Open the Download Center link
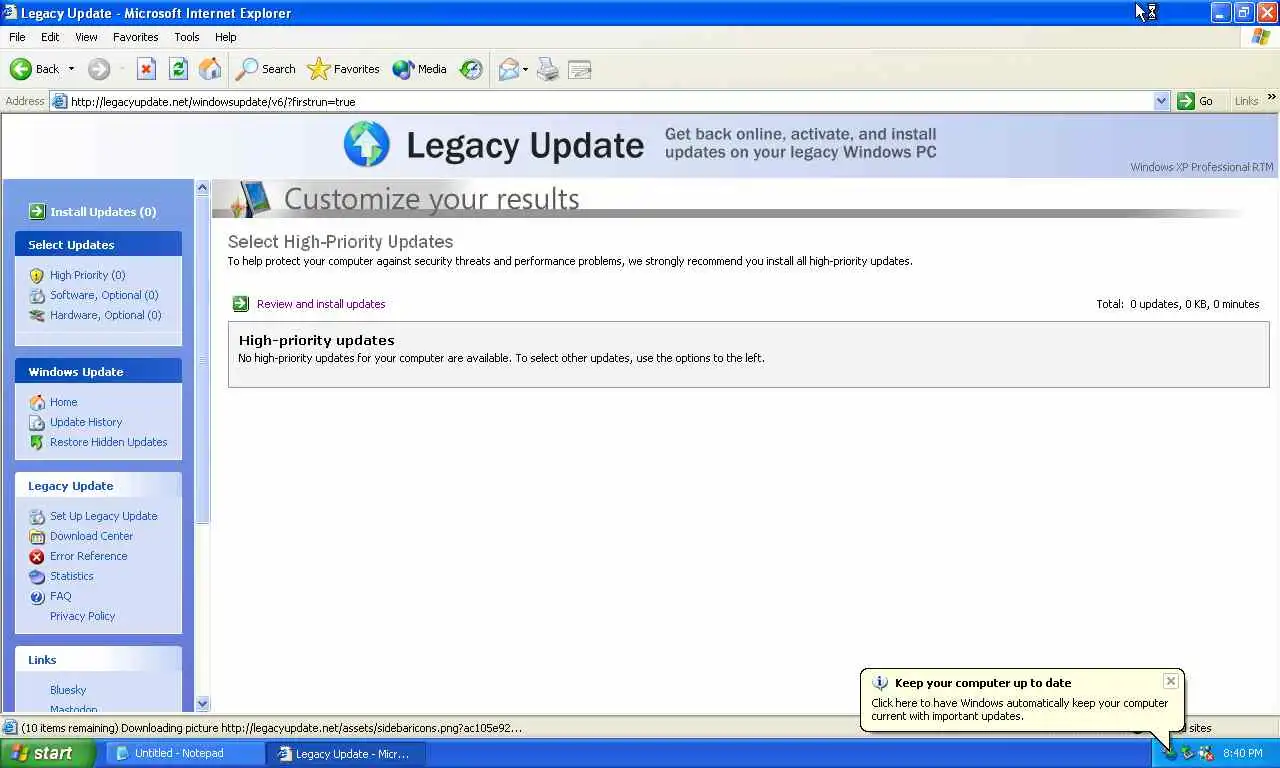This screenshot has height=768, width=1280. pos(91,536)
